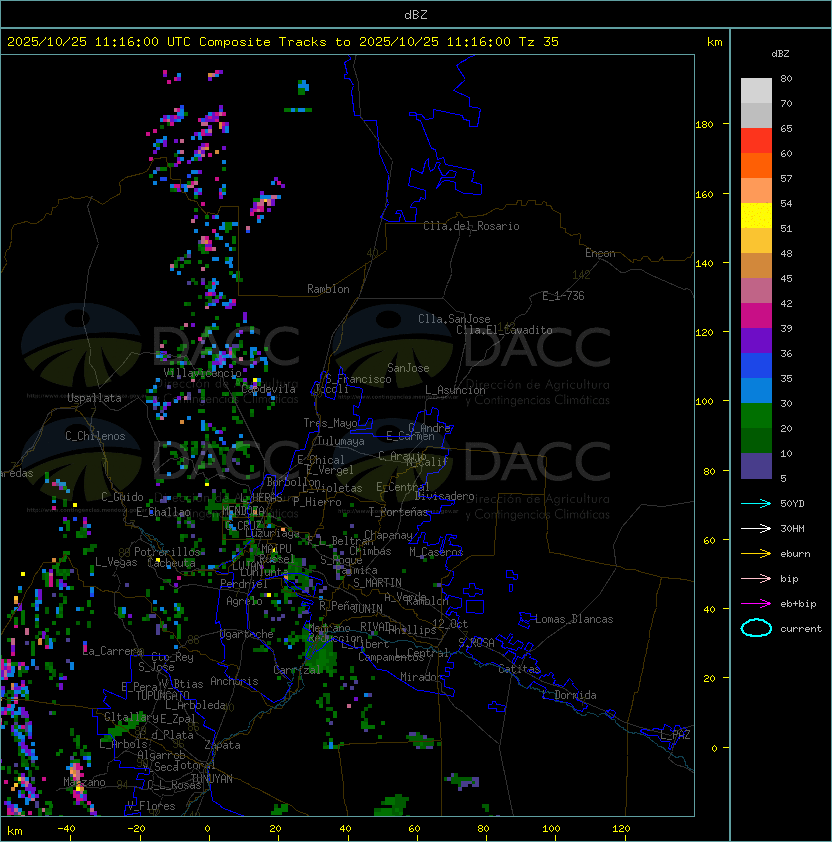This screenshot has height=842, width=832.
Task: Click the 'Capdevila' map label
Action: 268,389
